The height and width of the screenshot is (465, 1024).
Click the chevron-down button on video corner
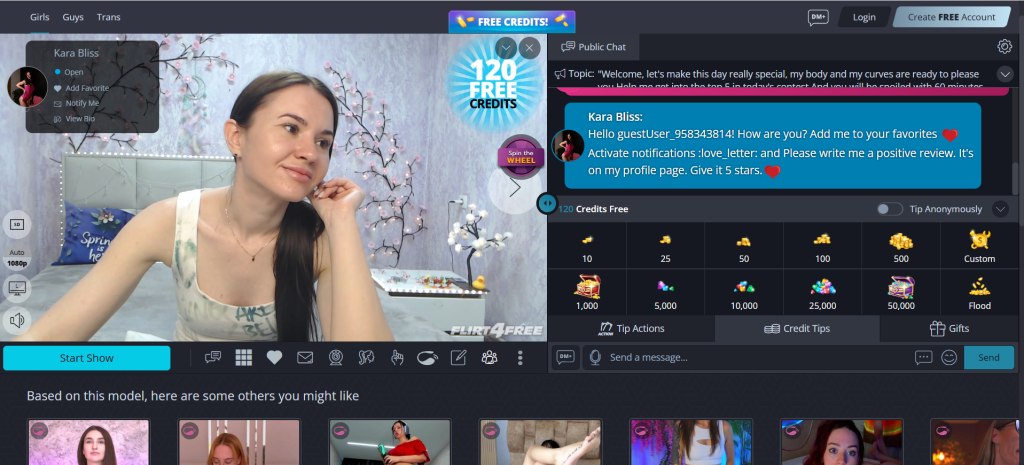(x=506, y=48)
